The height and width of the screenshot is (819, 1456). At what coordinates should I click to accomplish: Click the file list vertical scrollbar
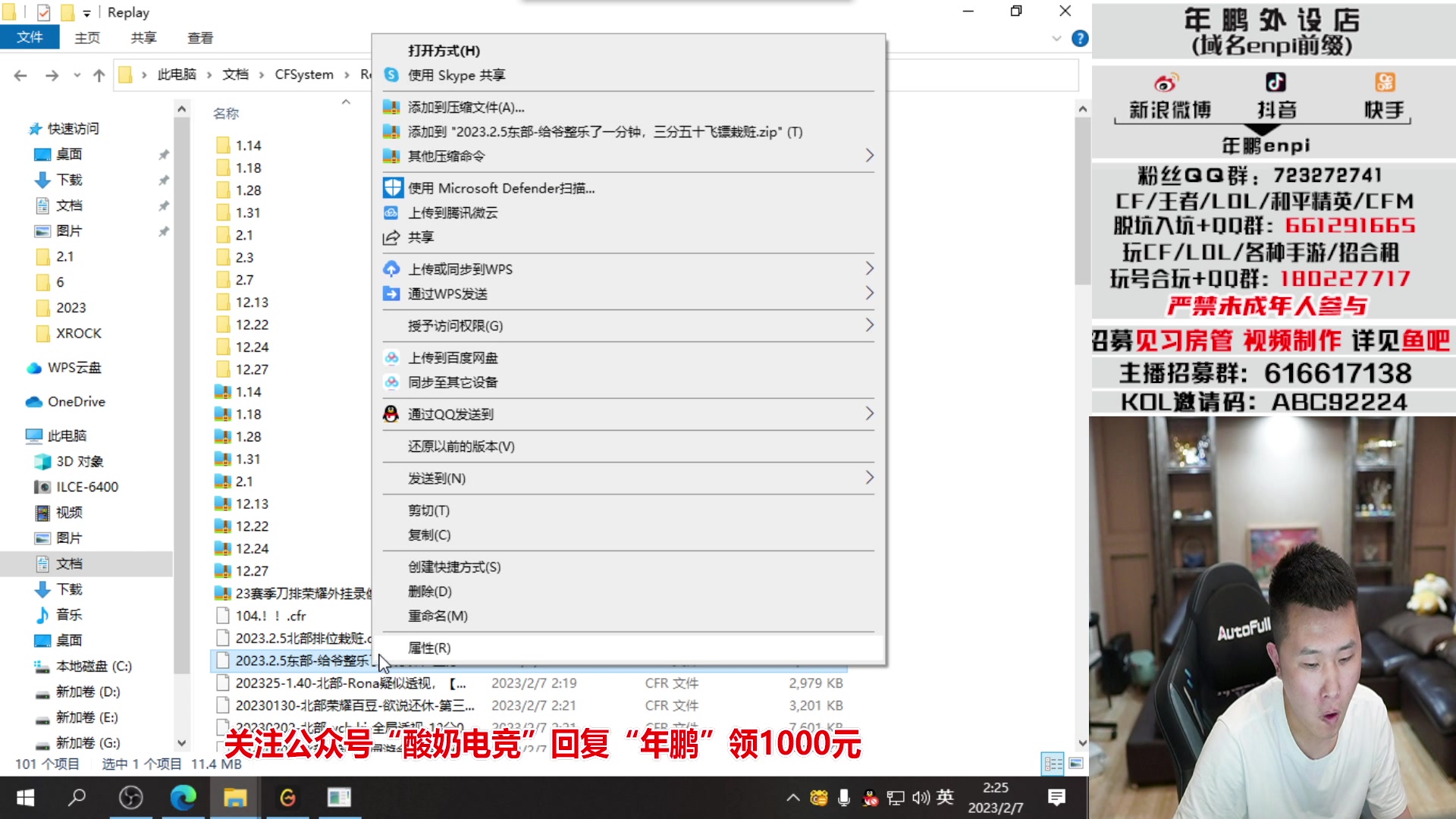(1082, 201)
